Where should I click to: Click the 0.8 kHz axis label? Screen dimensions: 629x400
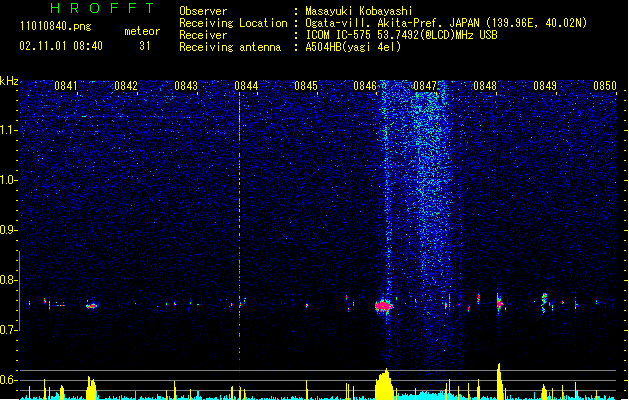click(8, 280)
